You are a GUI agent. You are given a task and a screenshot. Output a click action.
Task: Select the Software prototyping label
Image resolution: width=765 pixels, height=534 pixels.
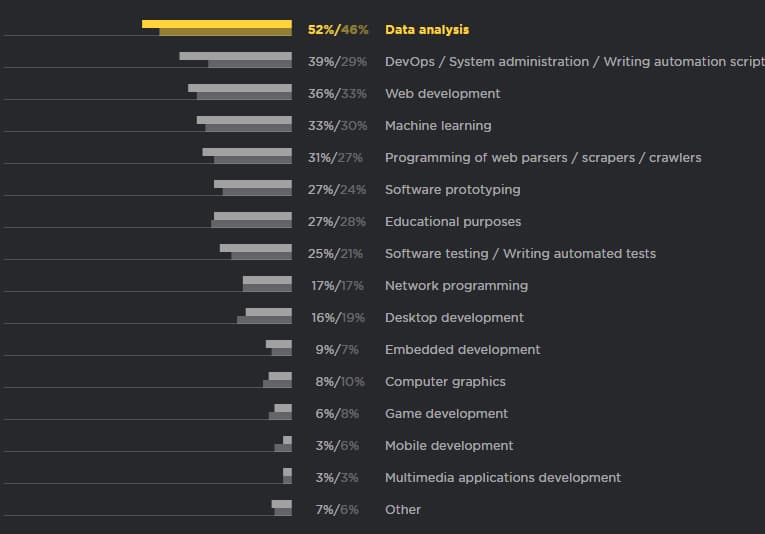tap(452, 190)
